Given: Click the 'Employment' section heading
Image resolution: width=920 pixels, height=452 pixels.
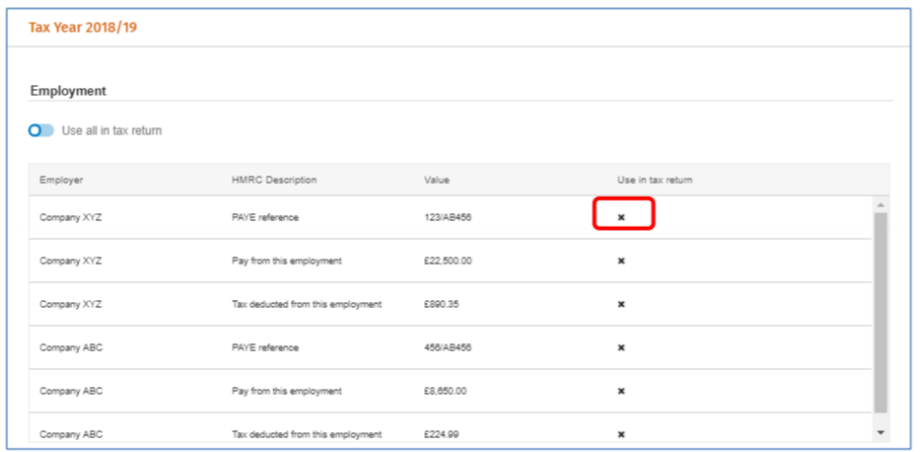Looking at the screenshot, I should pos(68,91).
